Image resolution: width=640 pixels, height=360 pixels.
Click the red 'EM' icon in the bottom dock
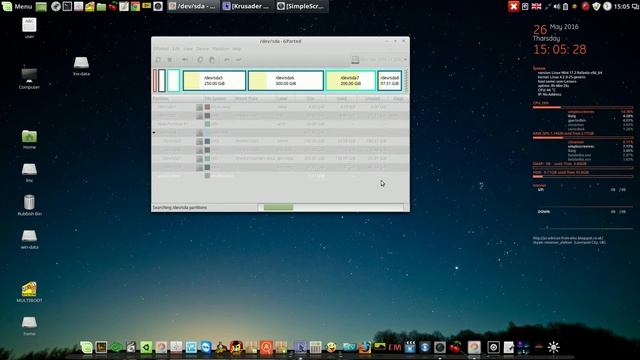tap(396, 348)
